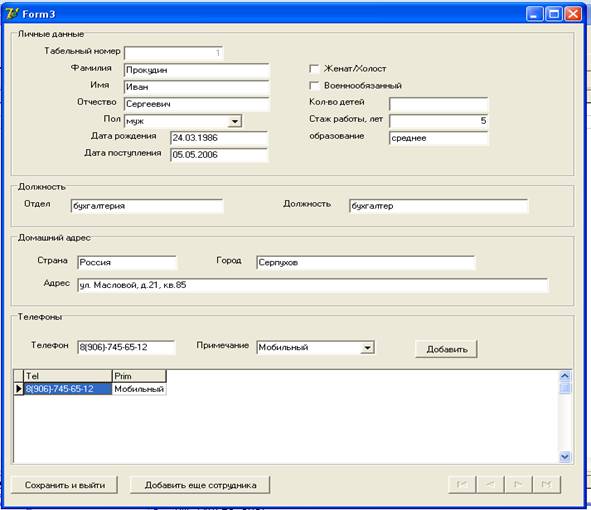Click the Добавить phone button
Image resolution: width=591 pixels, height=510 pixels.
click(x=447, y=349)
